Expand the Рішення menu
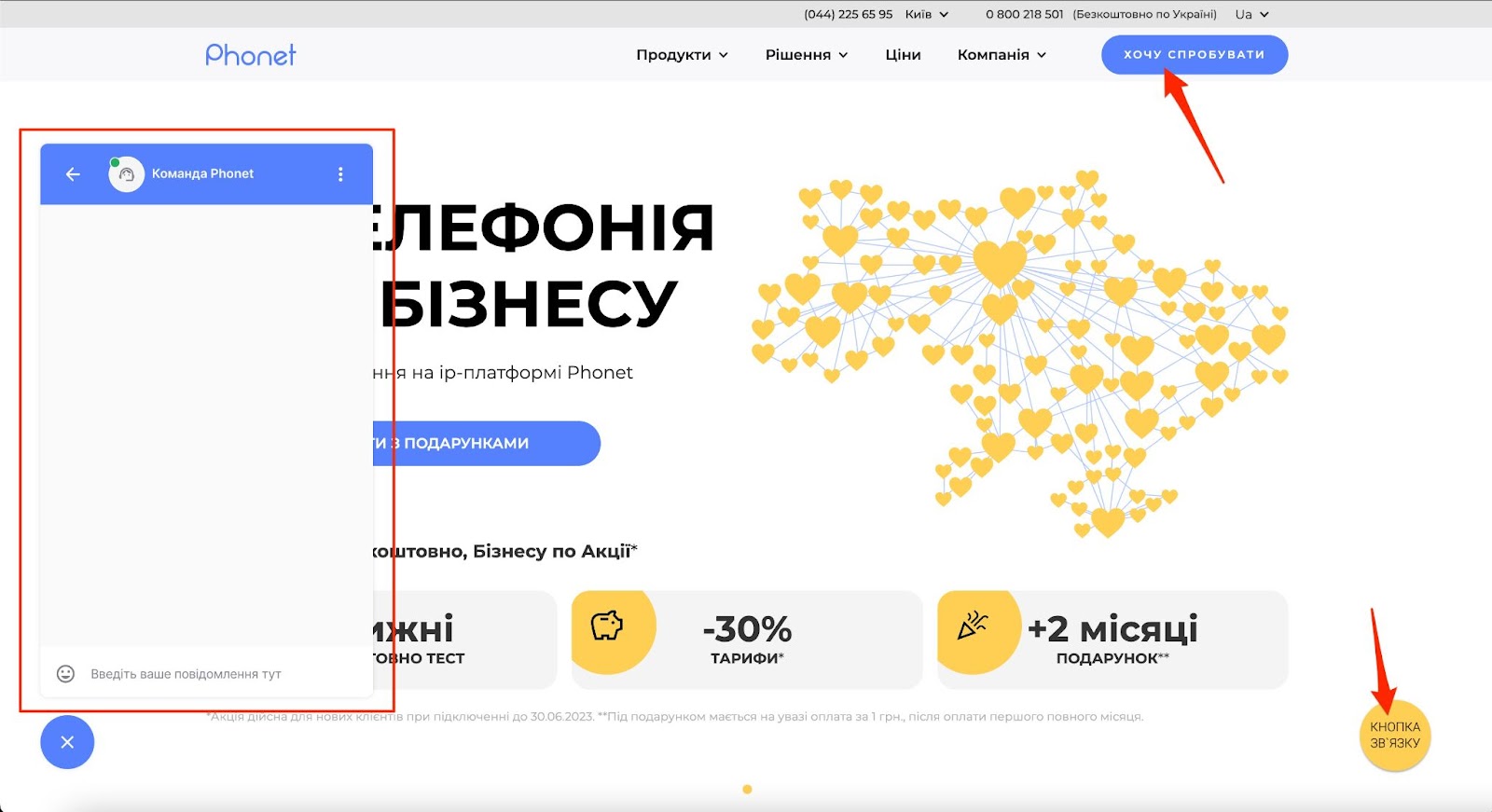The image size is (1492, 812). coord(807,55)
